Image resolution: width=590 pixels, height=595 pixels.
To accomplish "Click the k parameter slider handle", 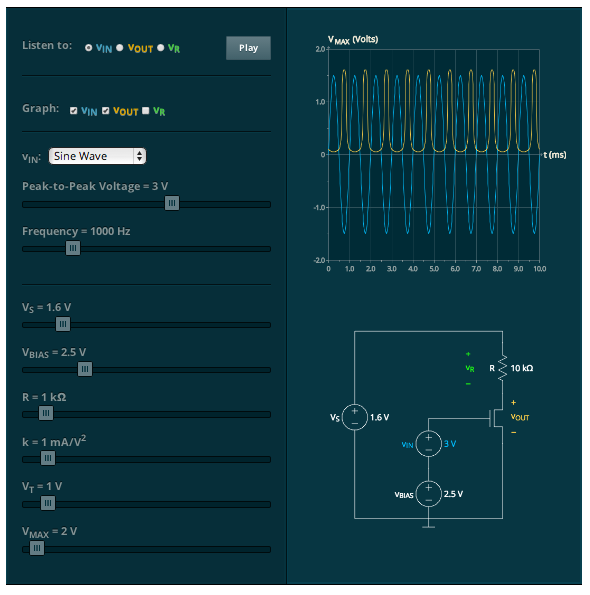I will point(48,458).
